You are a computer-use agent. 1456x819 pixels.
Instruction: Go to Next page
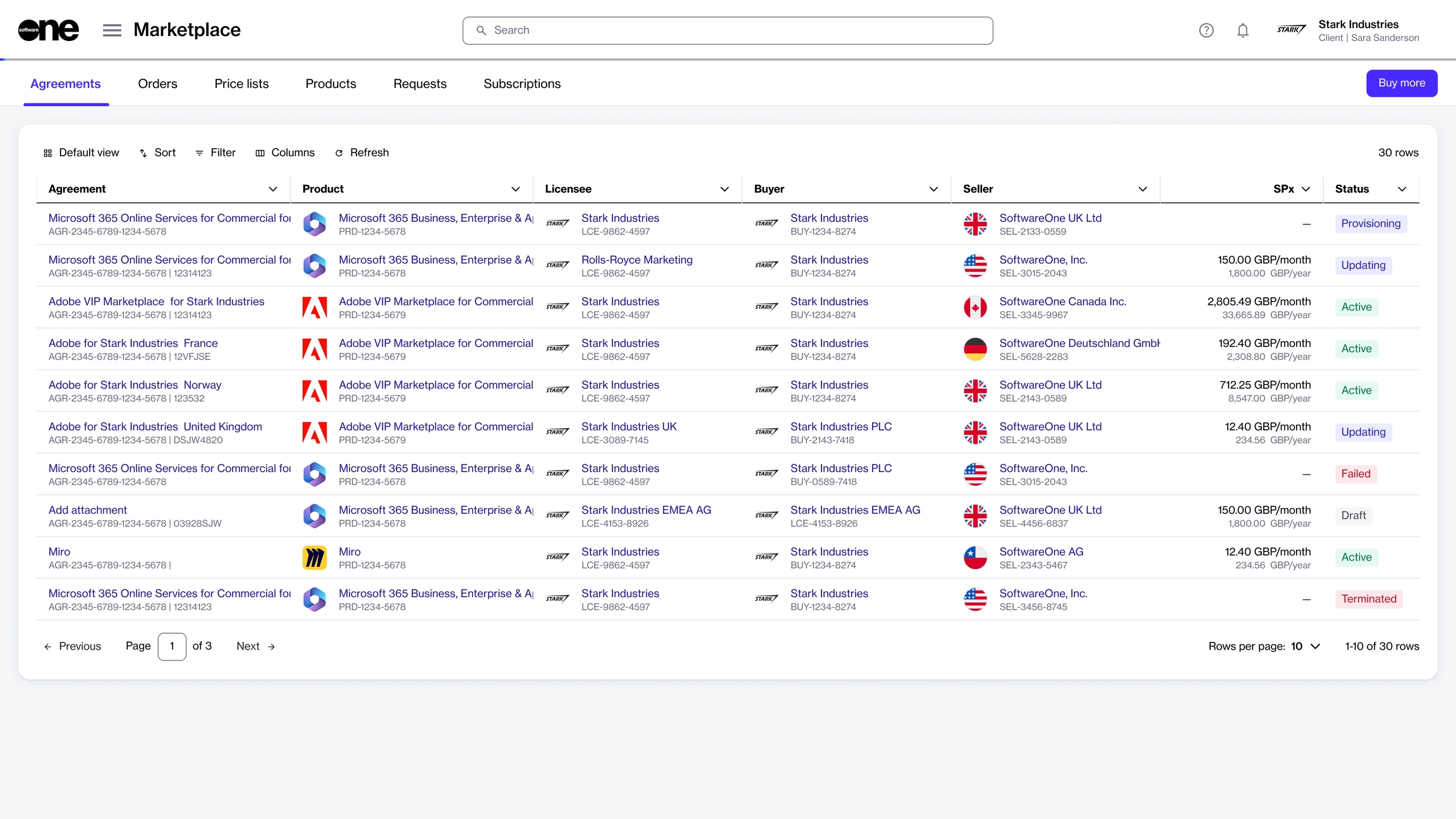click(x=255, y=646)
